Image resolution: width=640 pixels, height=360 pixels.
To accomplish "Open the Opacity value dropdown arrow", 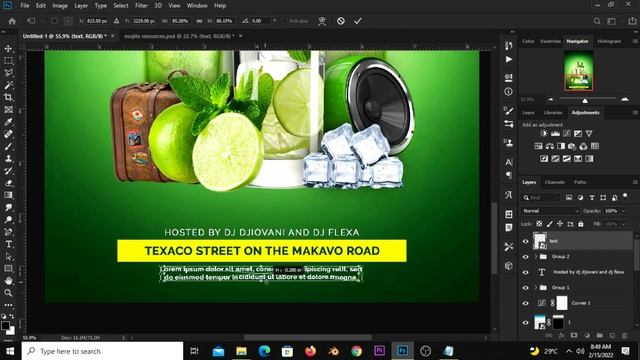I will tap(623, 211).
